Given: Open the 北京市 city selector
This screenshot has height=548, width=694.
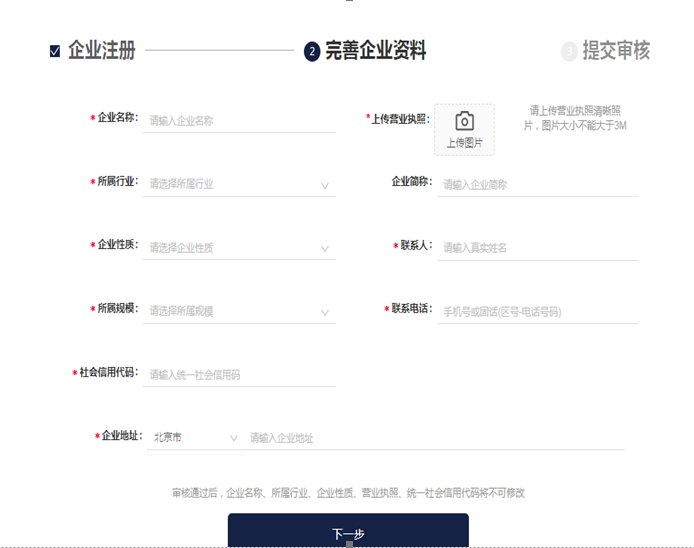Looking at the screenshot, I should (195, 438).
